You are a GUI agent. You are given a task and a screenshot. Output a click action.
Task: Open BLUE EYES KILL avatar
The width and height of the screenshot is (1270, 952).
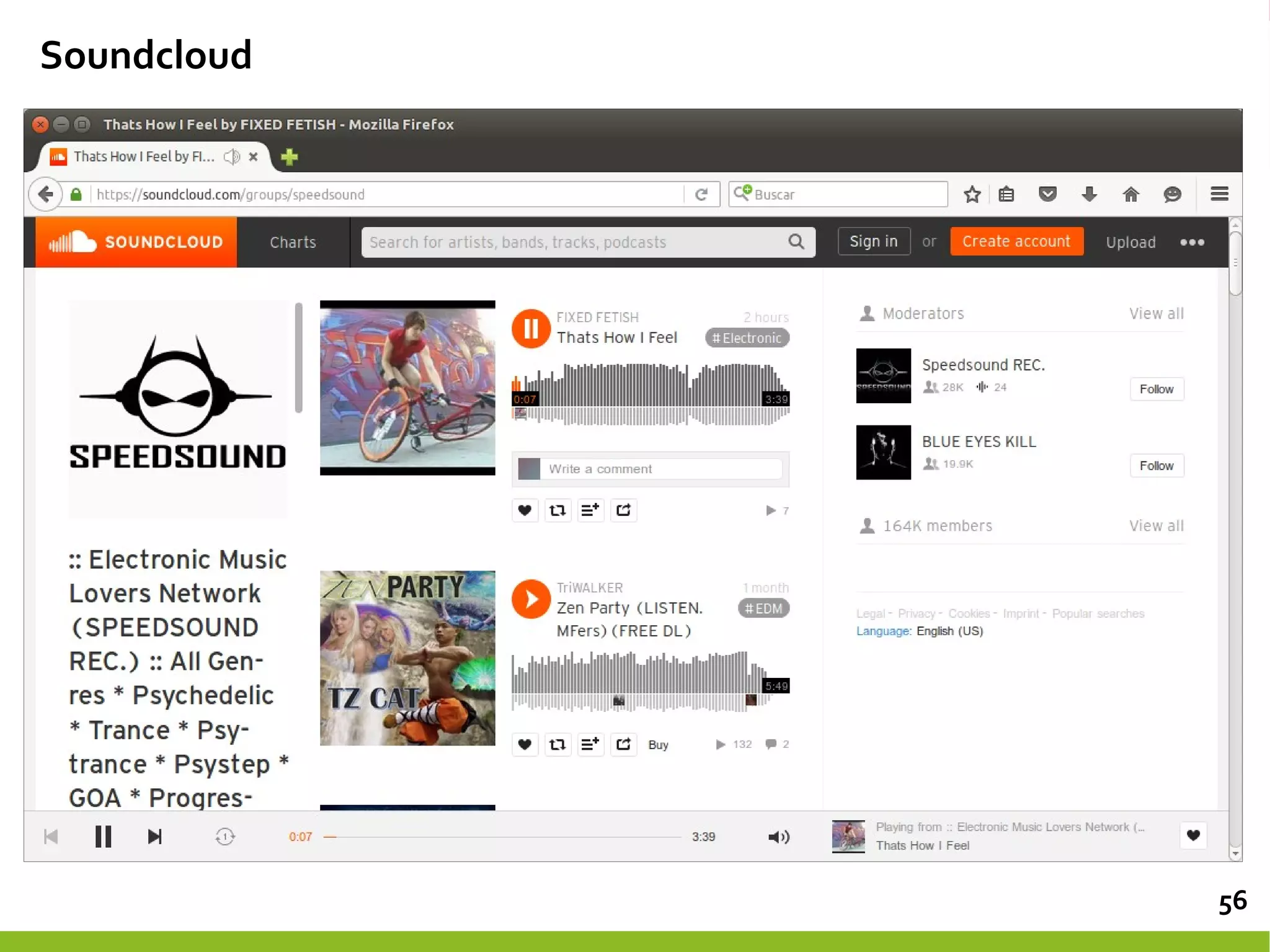pos(884,452)
